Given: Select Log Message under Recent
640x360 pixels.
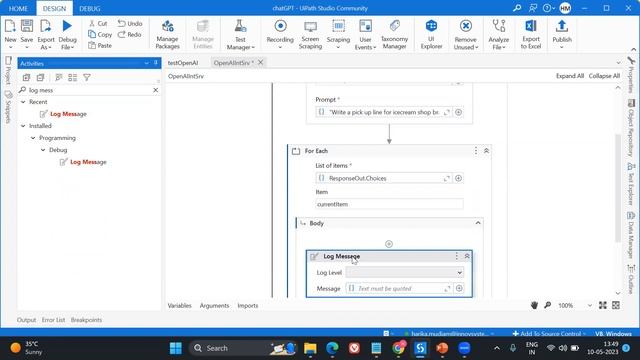Looking at the screenshot, I should point(68,114).
